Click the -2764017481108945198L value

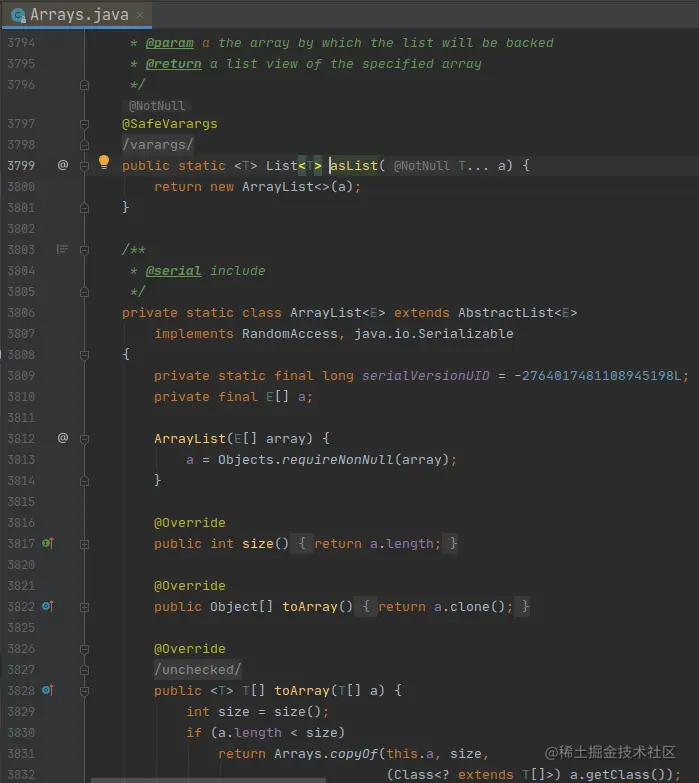tap(597, 376)
